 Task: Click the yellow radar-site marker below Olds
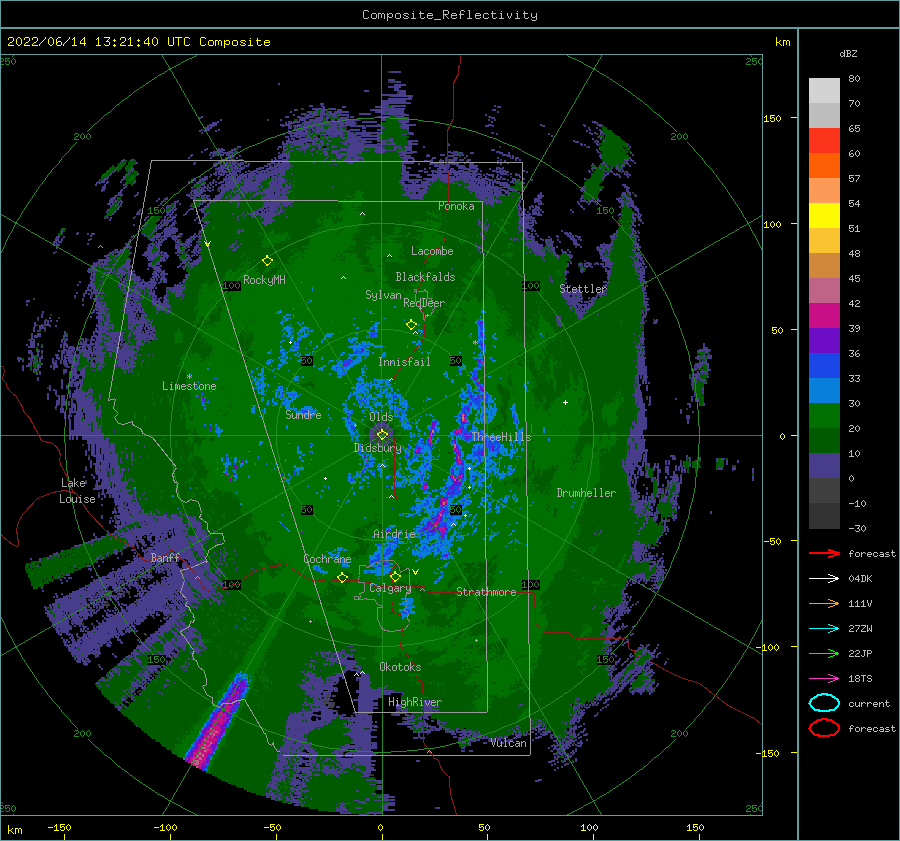[382, 435]
